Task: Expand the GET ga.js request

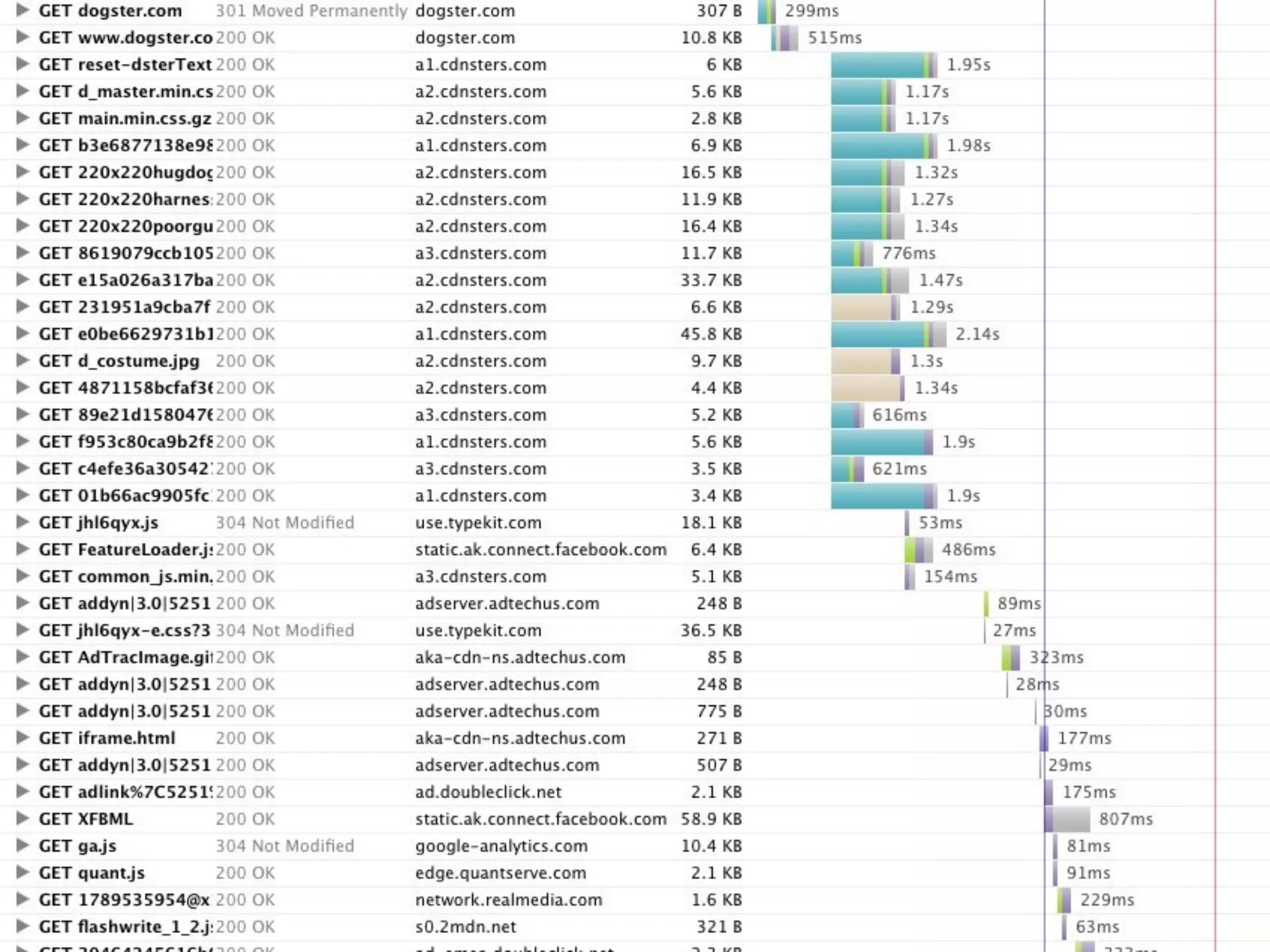Action: tap(22, 846)
